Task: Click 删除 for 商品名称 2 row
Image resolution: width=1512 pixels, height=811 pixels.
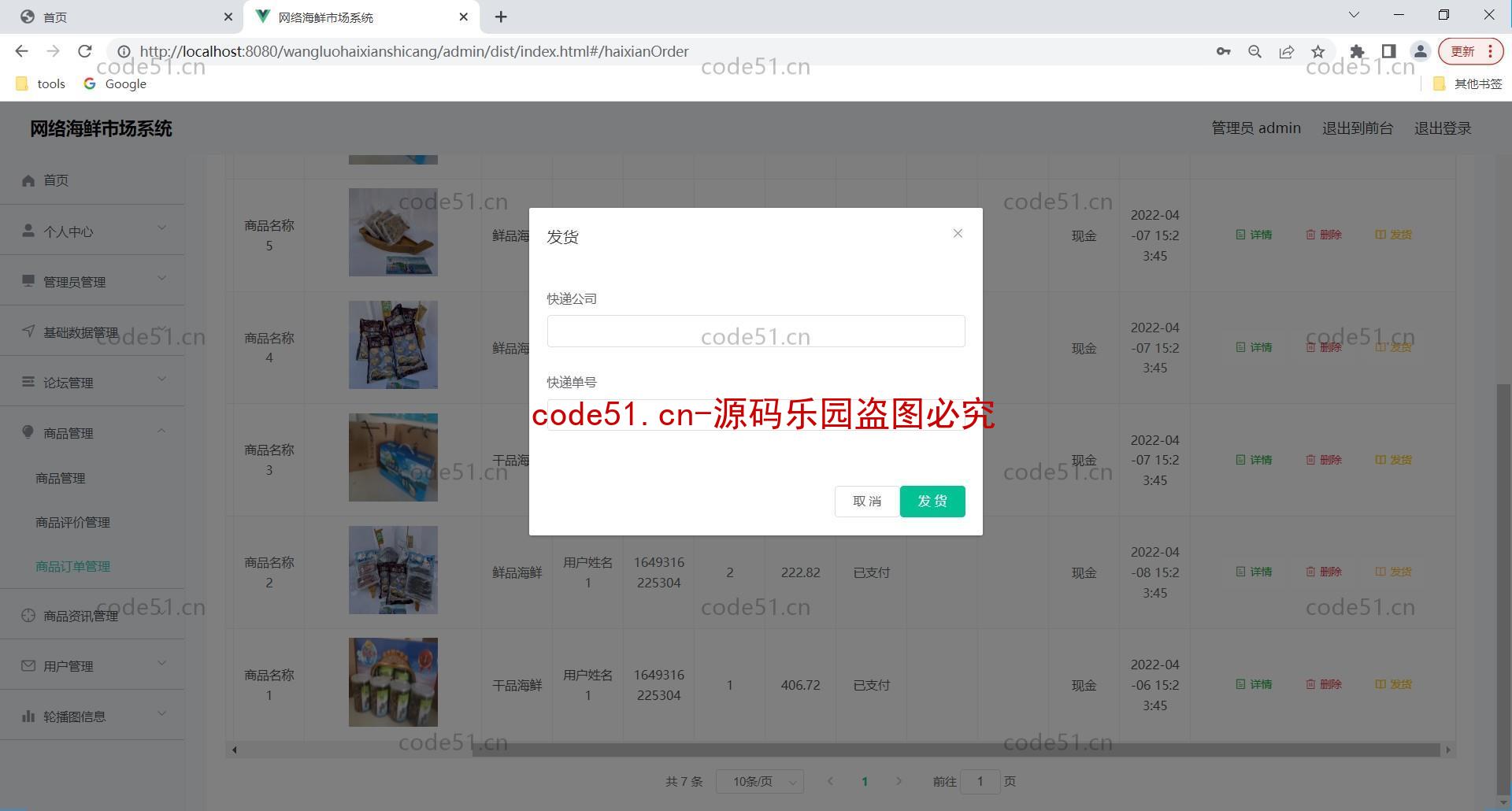Action: pos(1324,572)
